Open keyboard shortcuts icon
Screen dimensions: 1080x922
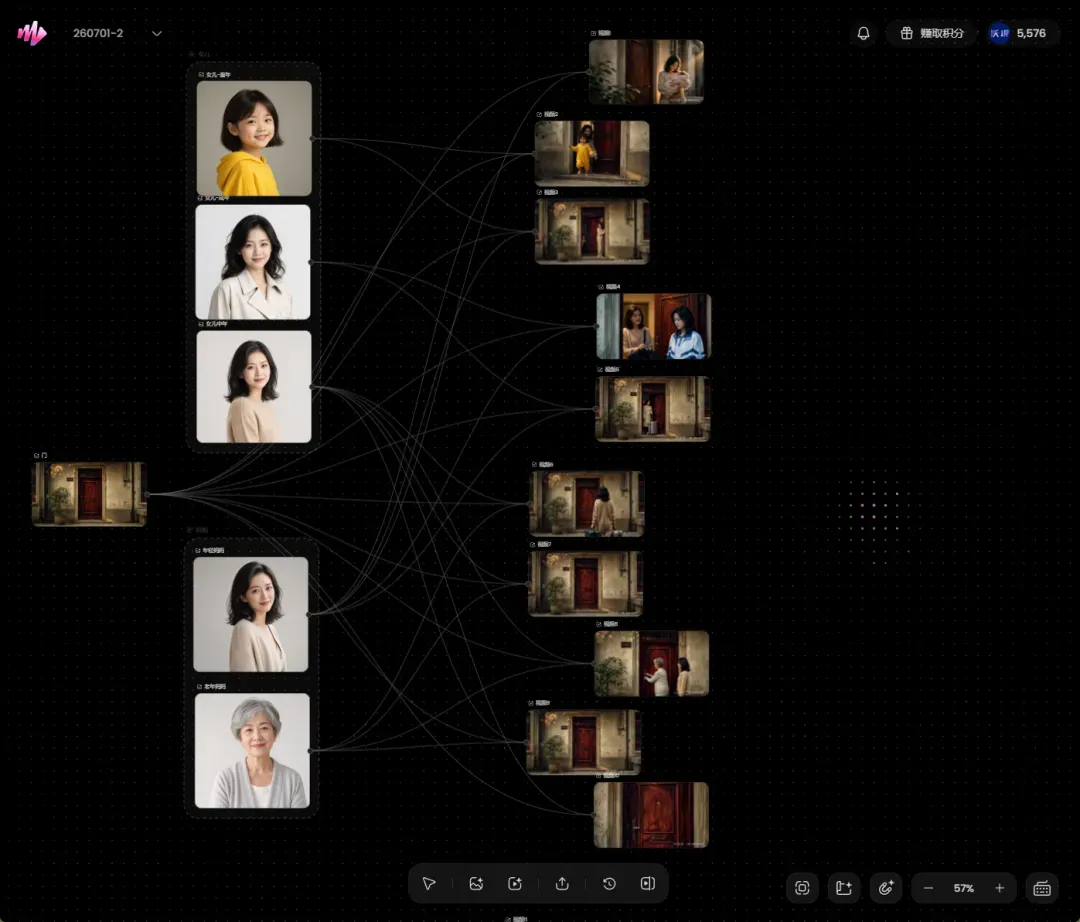(x=1042, y=888)
